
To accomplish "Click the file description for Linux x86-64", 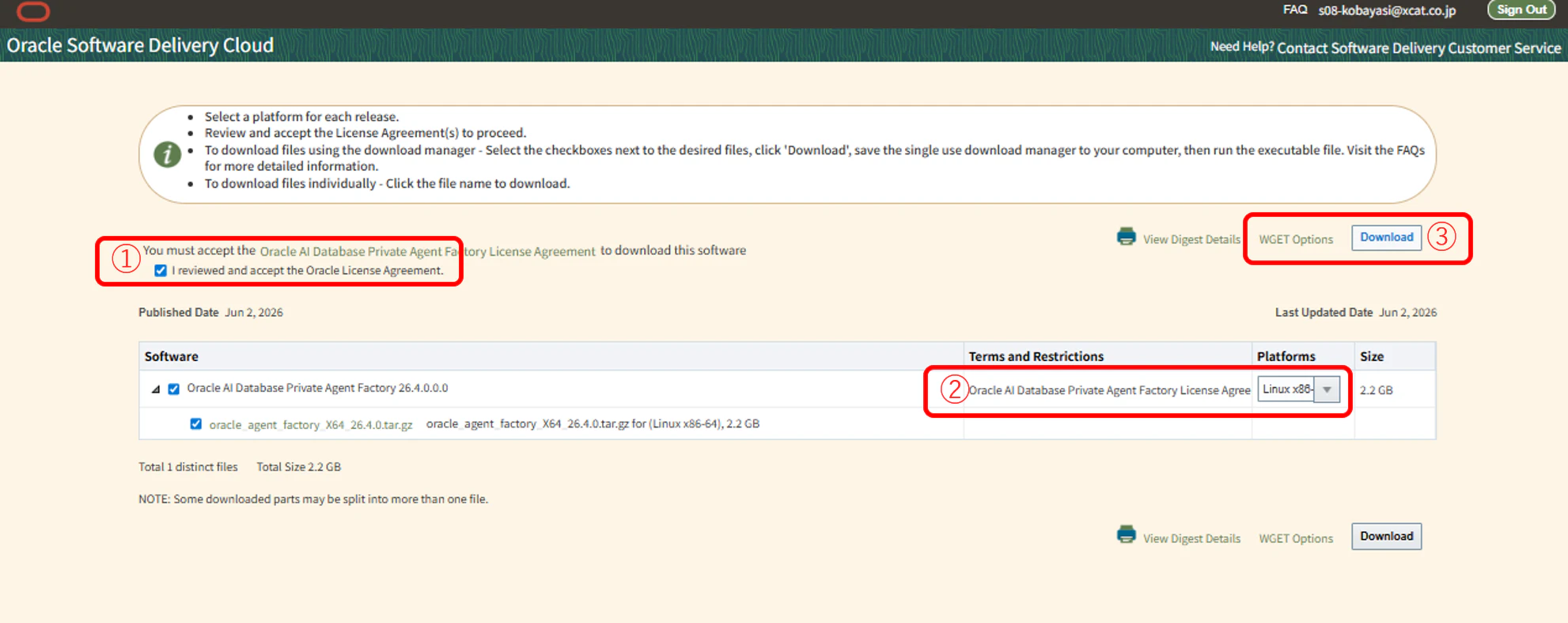I will click(x=593, y=424).
